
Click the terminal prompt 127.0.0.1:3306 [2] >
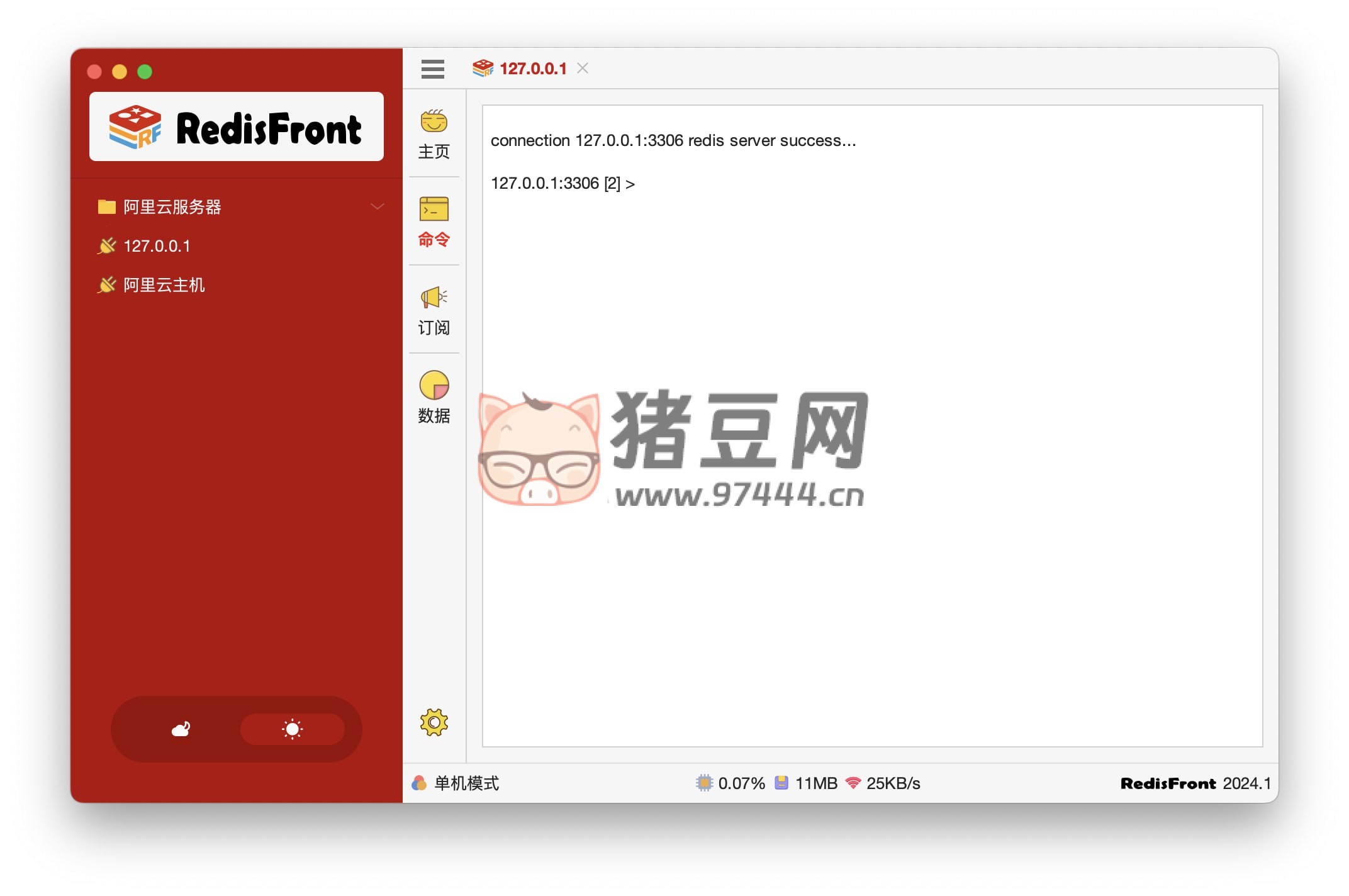563,183
